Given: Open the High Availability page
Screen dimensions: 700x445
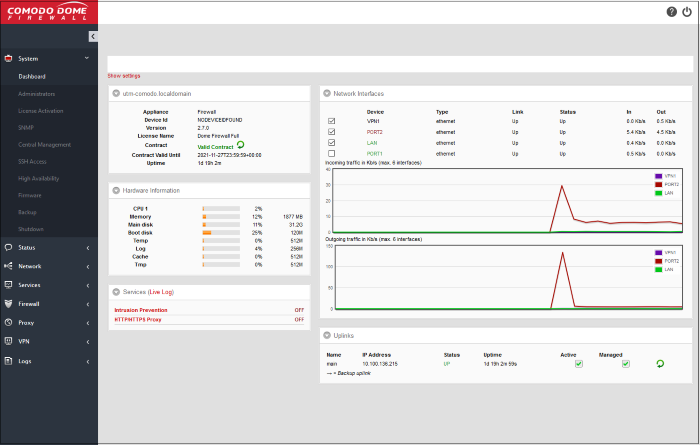Looking at the screenshot, I should pos(39,178).
